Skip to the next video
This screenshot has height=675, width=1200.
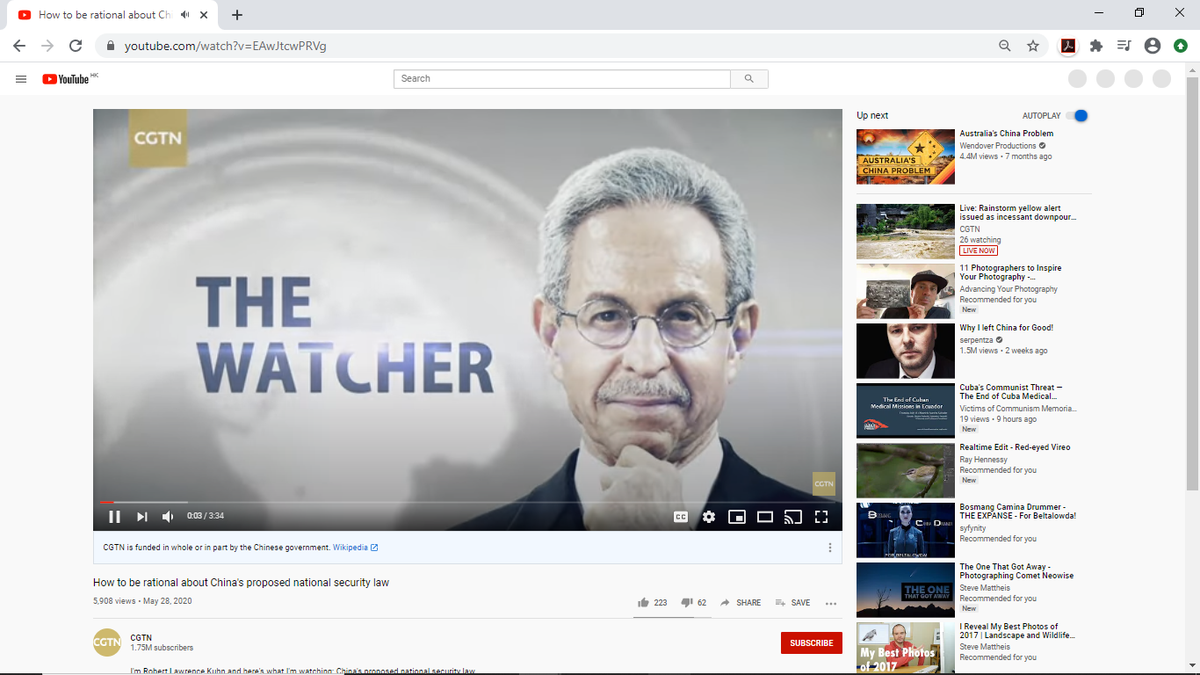(142, 517)
